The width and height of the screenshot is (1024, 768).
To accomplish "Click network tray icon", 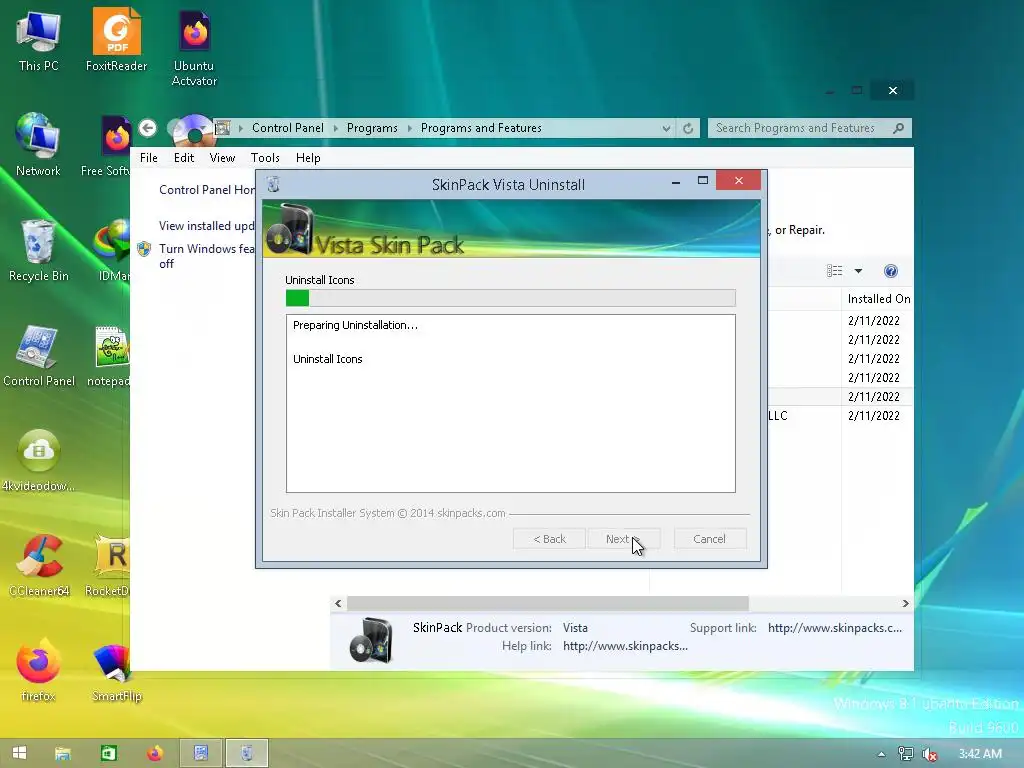I will 905,754.
